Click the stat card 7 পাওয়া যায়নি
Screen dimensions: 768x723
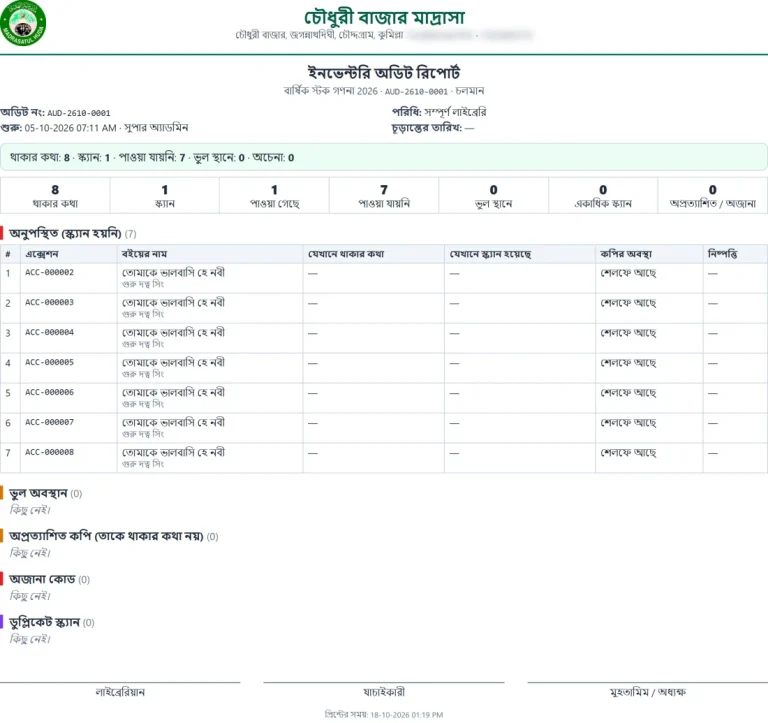384,195
